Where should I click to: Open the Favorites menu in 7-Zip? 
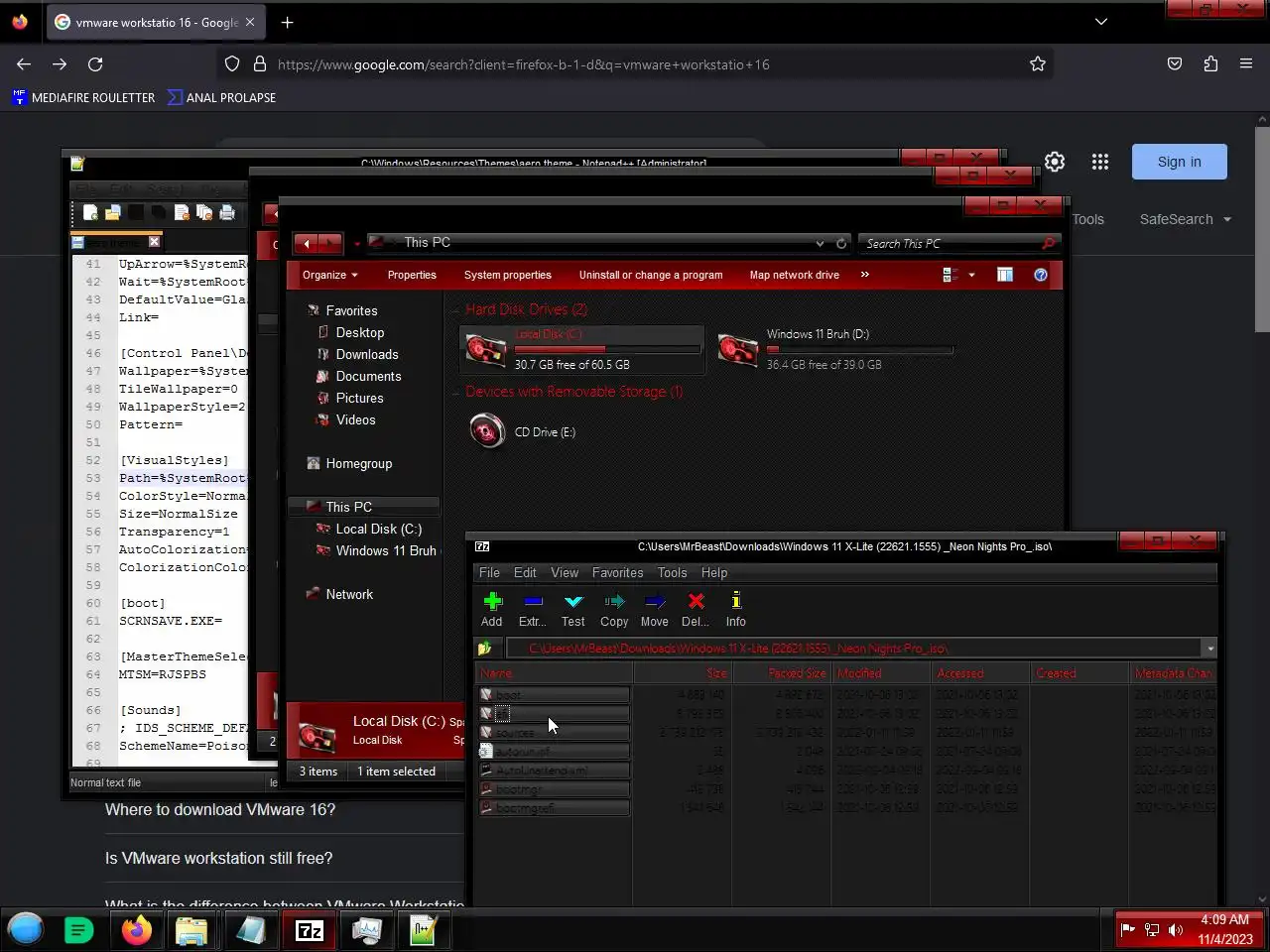617,572
